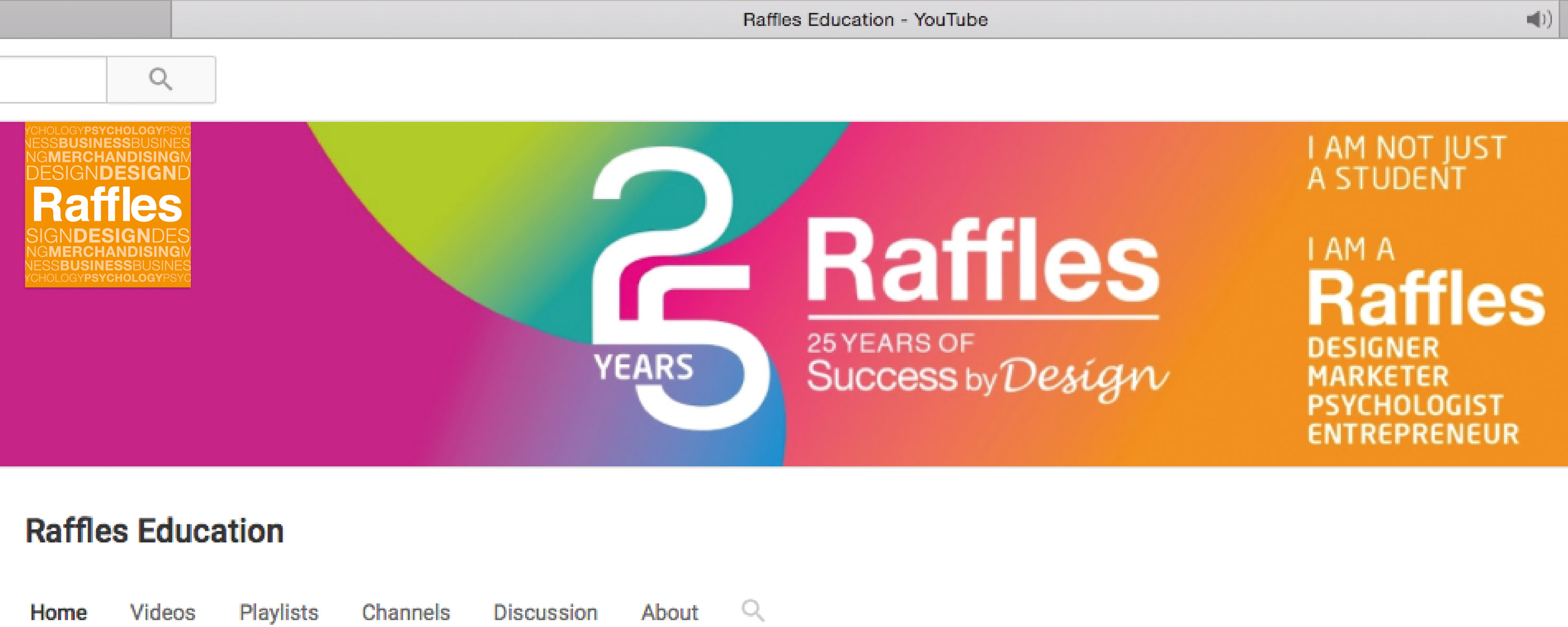
Task: Click the I AM NOT JUST A STUDENT text
Action: pyautogui.click(x=1406, y=163)
